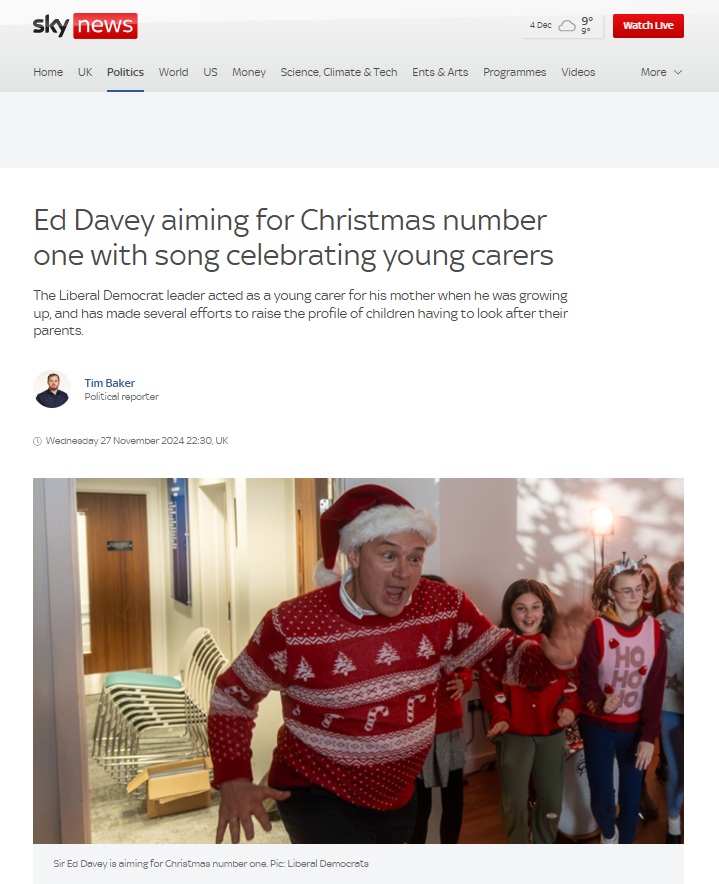Expand the More menu chevron
719x884 pixels.
click(x=678, y=72)
